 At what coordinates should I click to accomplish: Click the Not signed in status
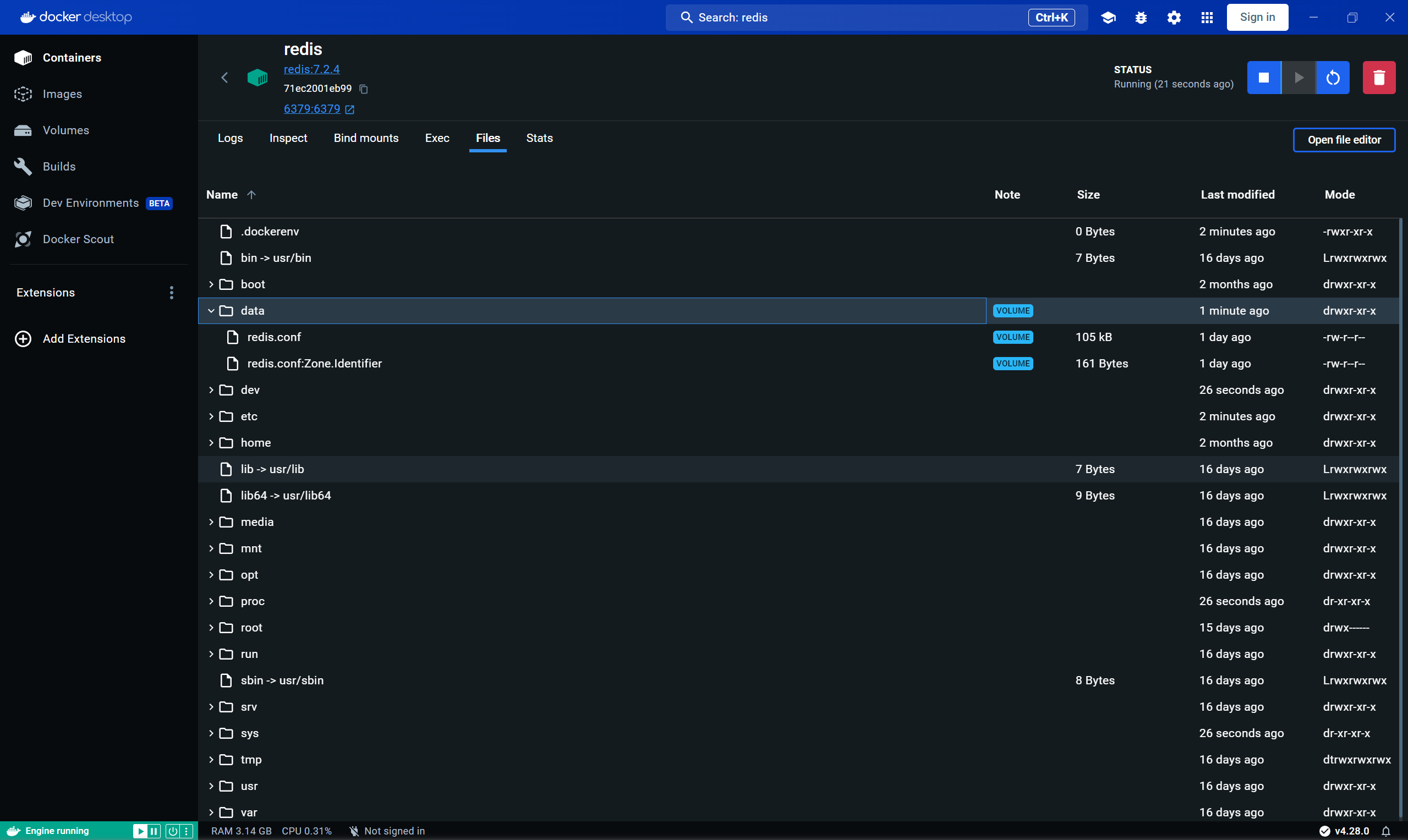pyautogui.click(x=387, y=831)
